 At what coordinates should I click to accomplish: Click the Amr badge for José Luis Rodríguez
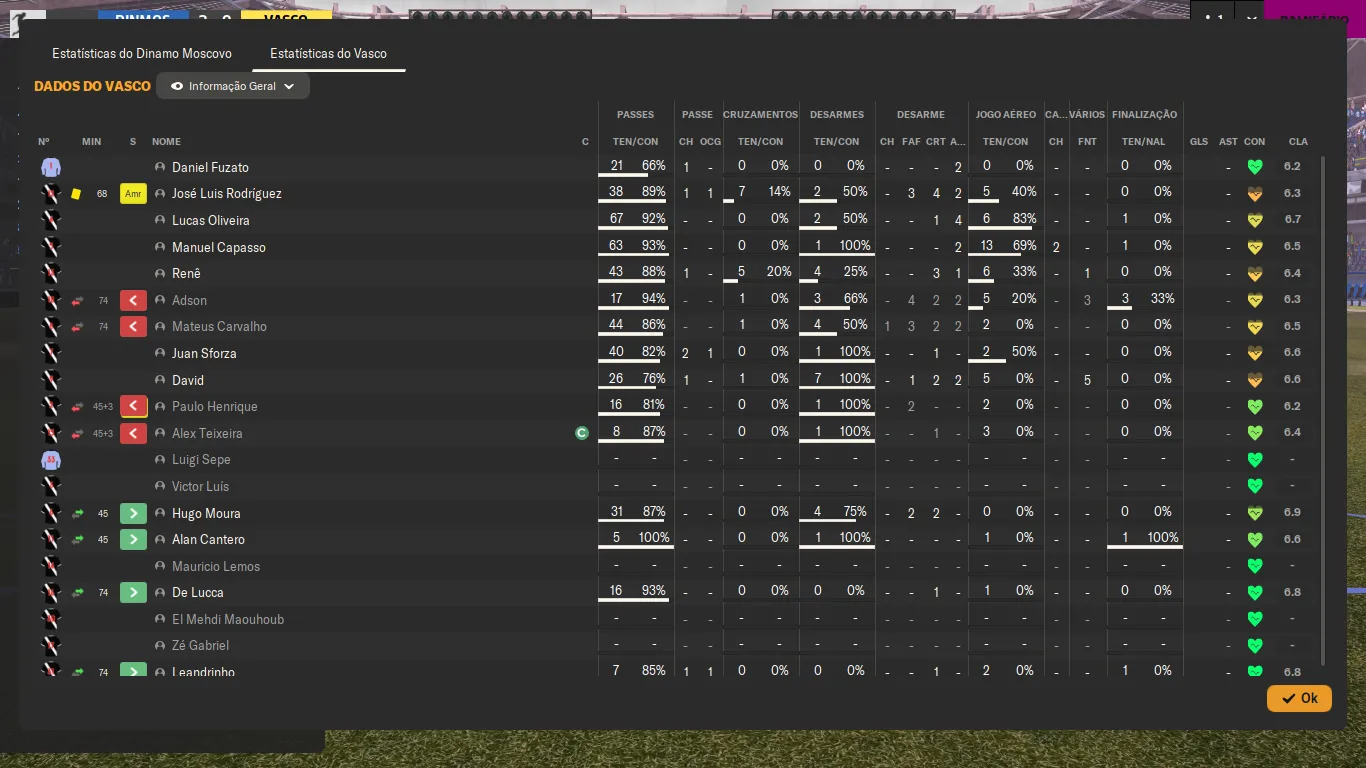click(x=133, y=194)
